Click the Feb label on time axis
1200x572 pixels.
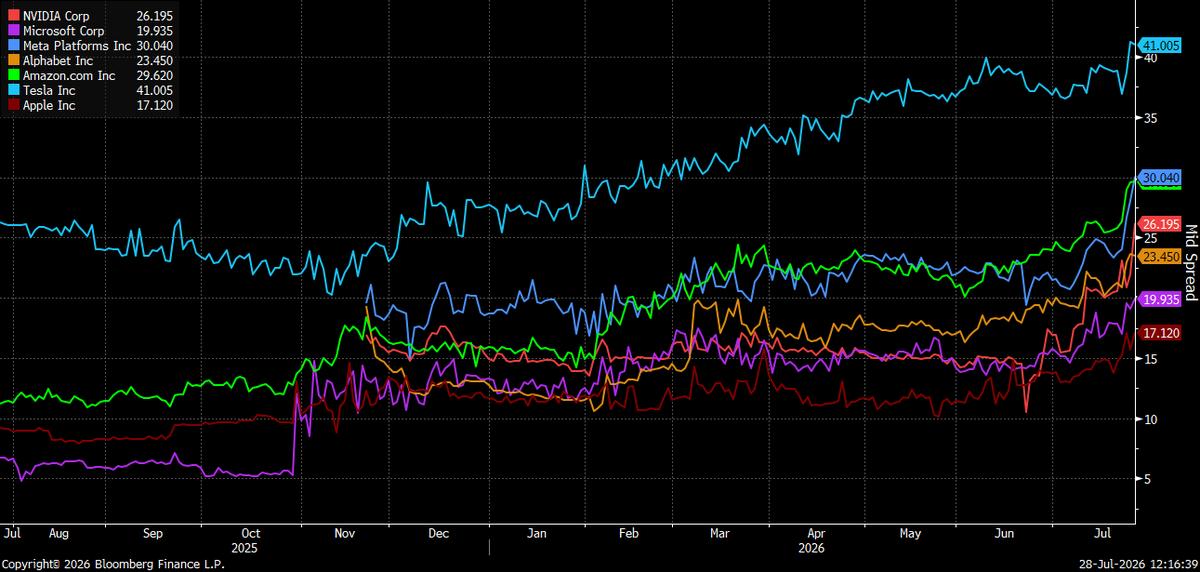[x=628, y=534]
